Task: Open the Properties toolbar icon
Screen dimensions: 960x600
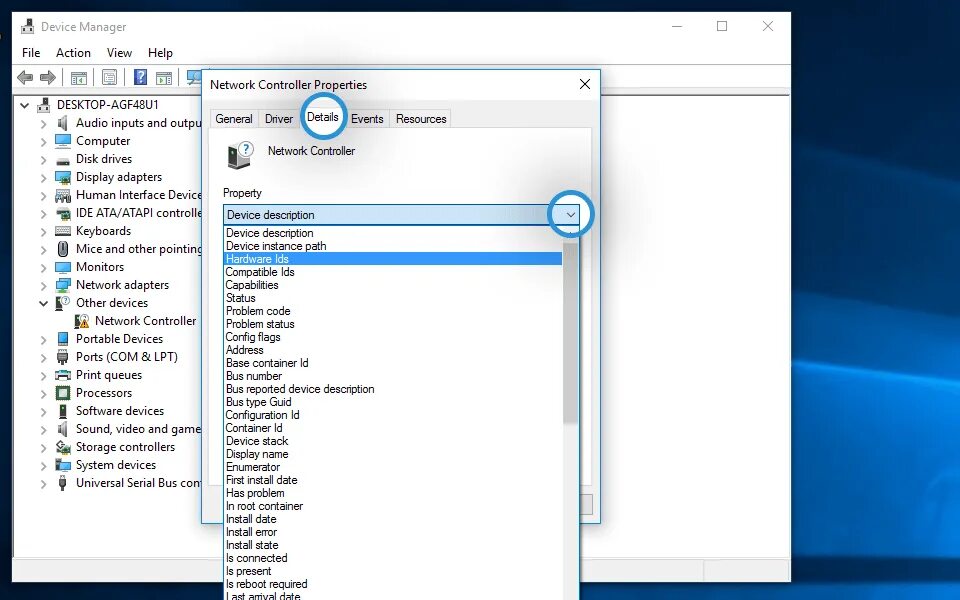Action: pyautogui.click(x=110, y=77)
